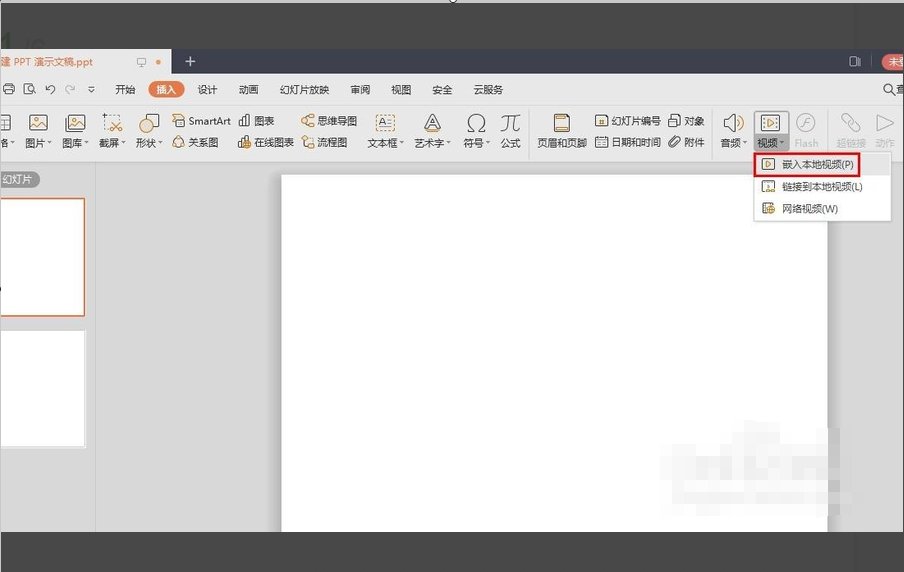The height and width of the screenshot is (572, 904).
Task: Switch to the 设计 design tab
Action: [207, 89]
